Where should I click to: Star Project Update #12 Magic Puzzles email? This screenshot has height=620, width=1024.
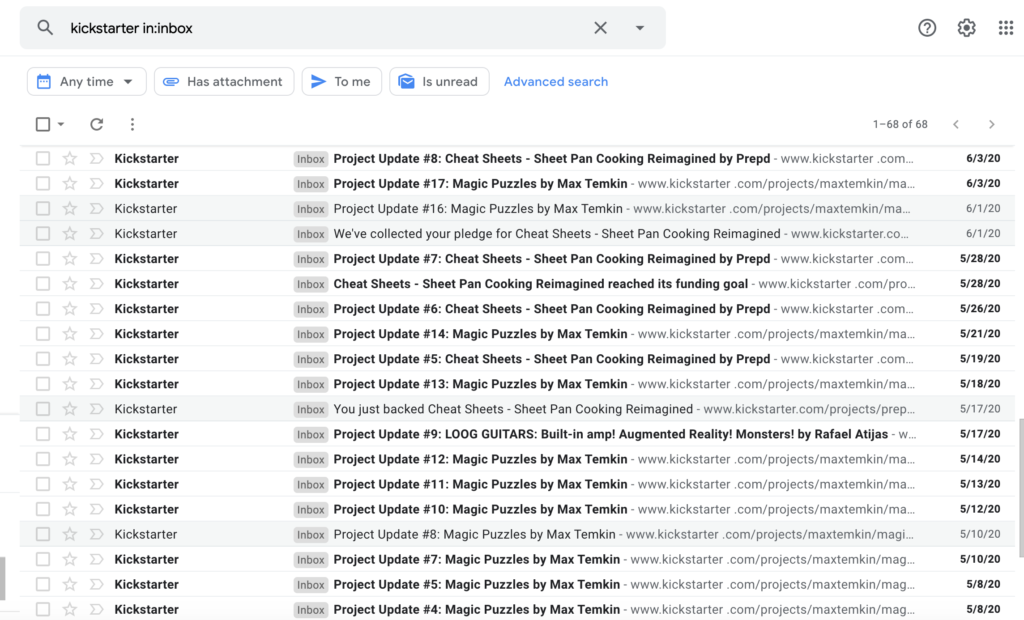point(70,459)
